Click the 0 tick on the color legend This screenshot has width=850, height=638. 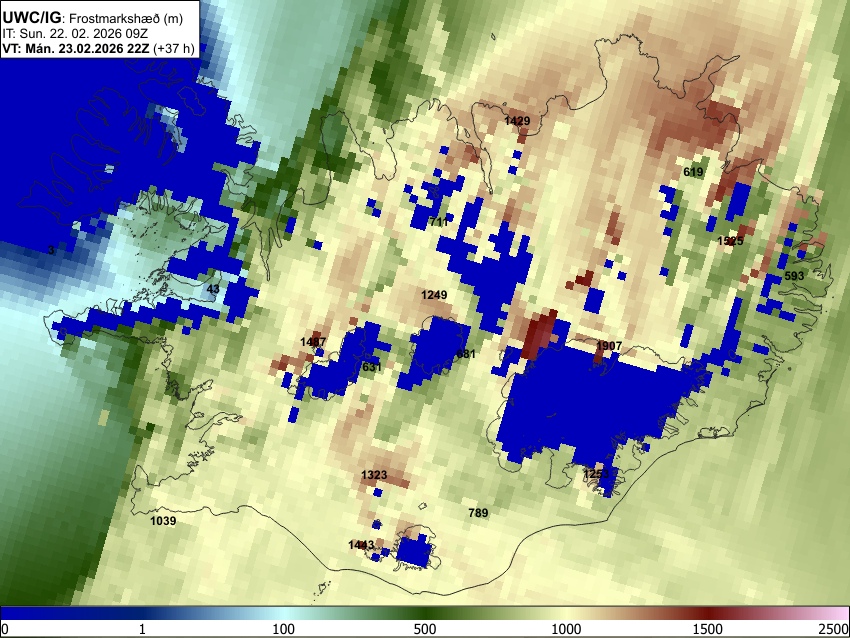[x=5, y=629]
